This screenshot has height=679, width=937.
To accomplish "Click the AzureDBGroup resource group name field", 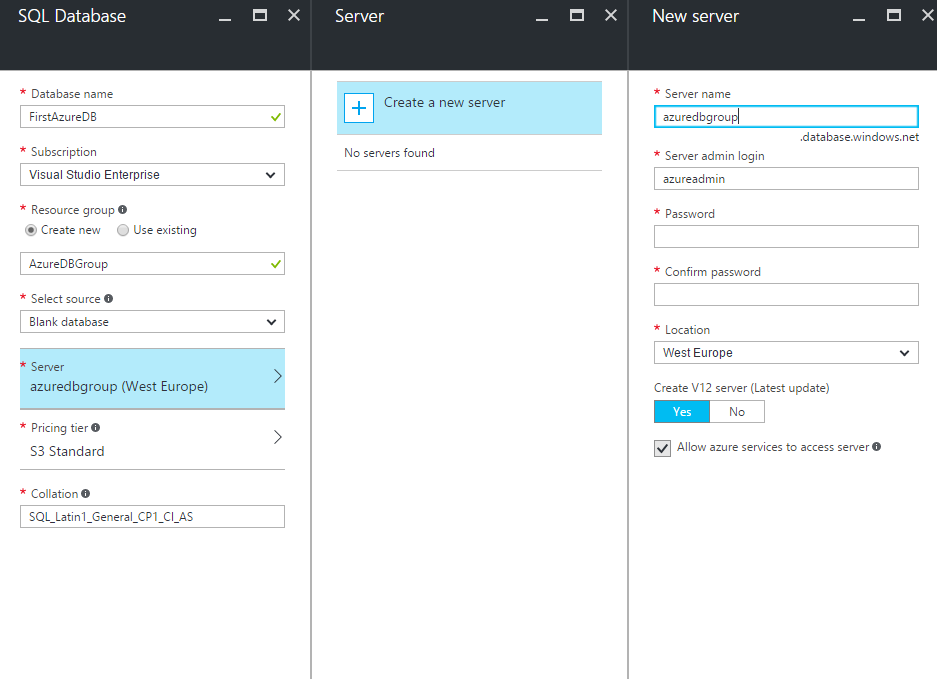I will (152, 264).
